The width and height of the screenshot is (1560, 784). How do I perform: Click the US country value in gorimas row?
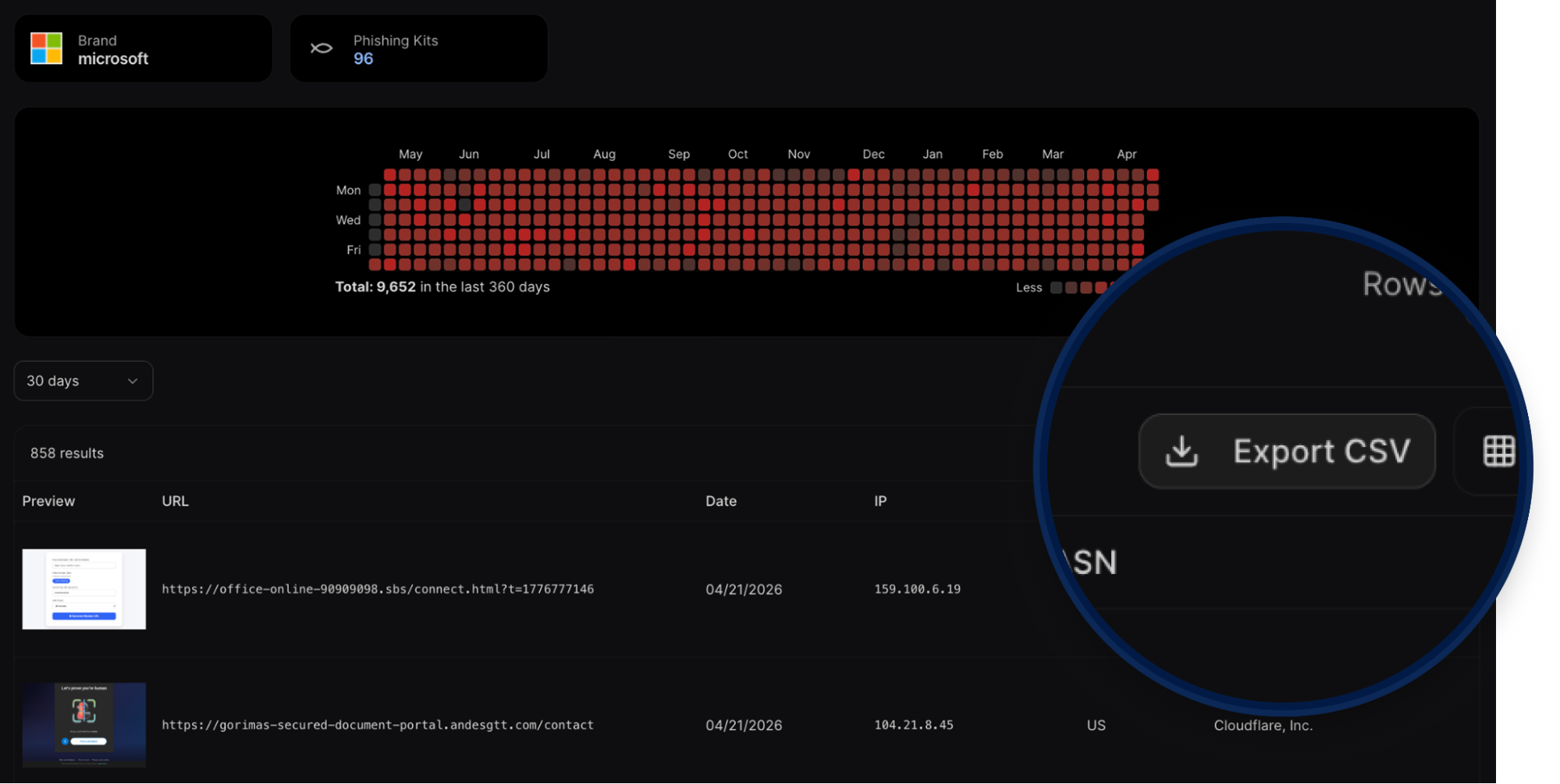coord(1096,725)
